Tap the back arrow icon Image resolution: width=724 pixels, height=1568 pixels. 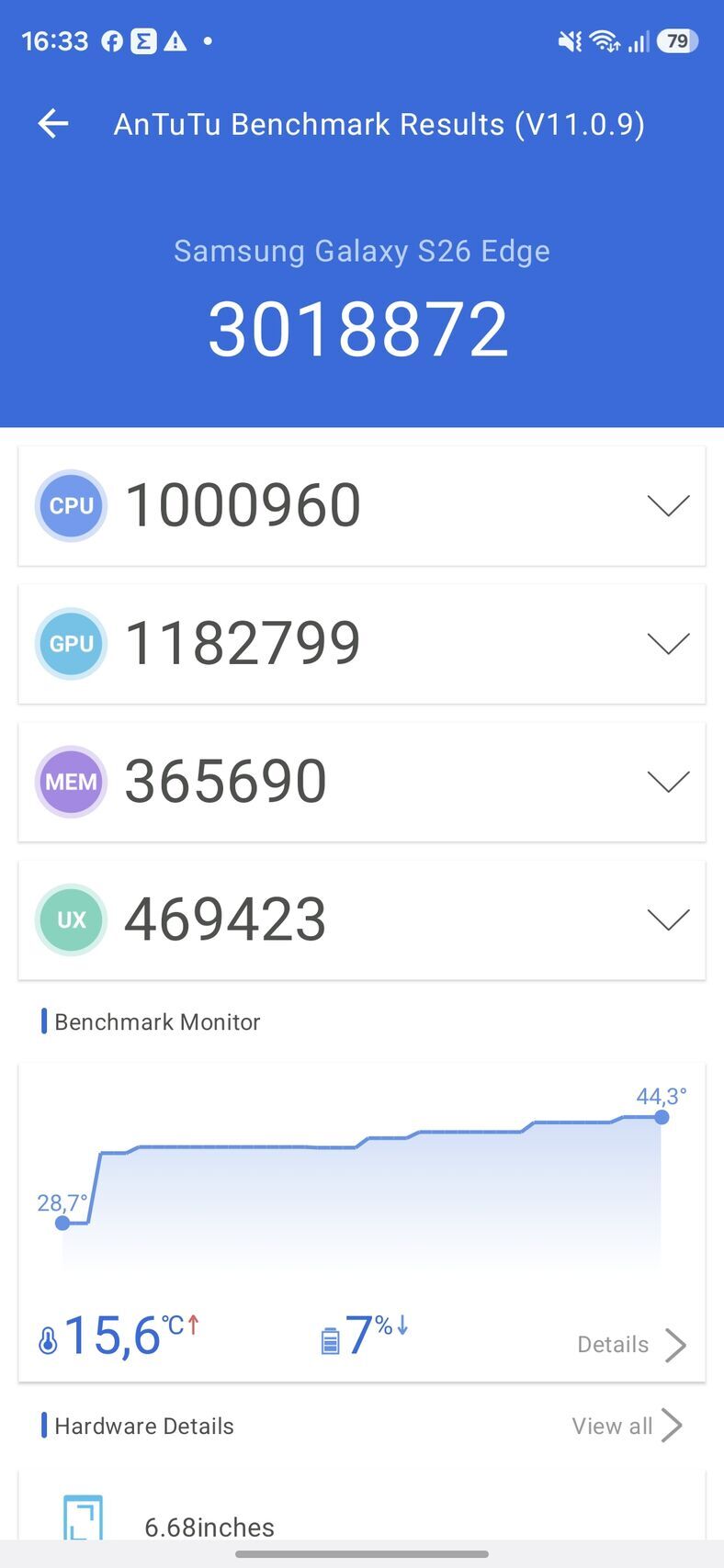coord(53,123)
